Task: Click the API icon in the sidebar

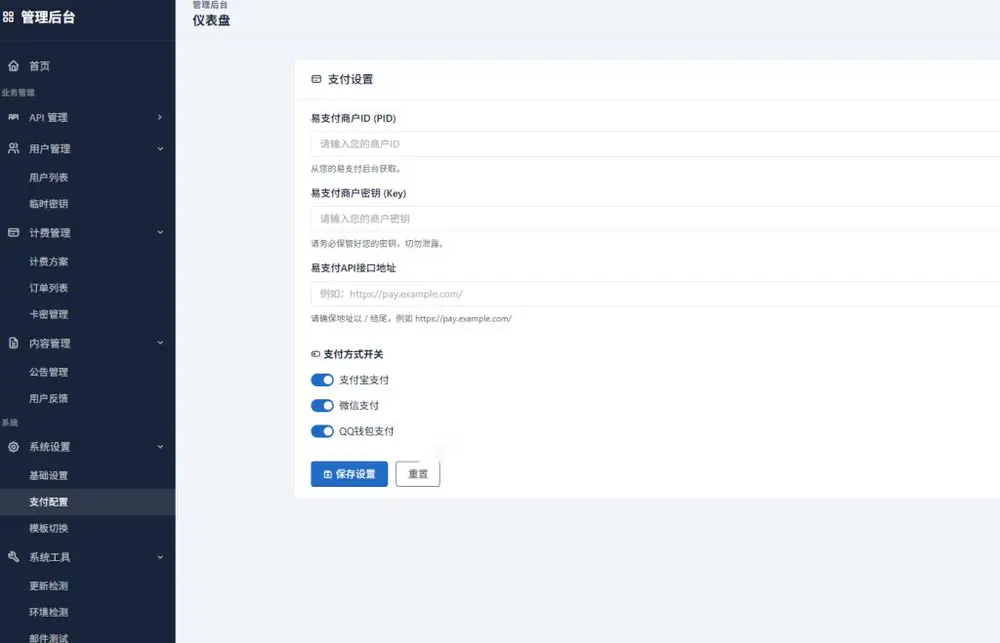Action: tap(13, 117)
